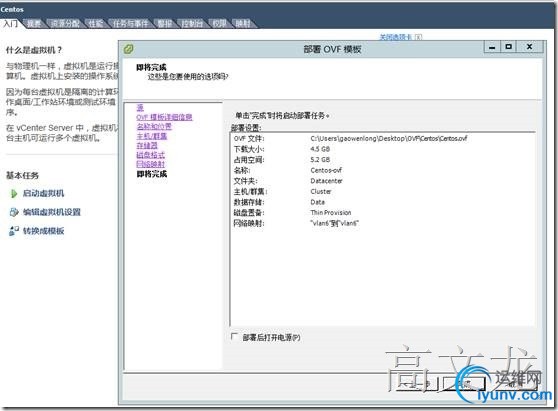The width and height of the screenshot is (558, 411).
Task: Click the Data datastore value
Action: (317, 202)
